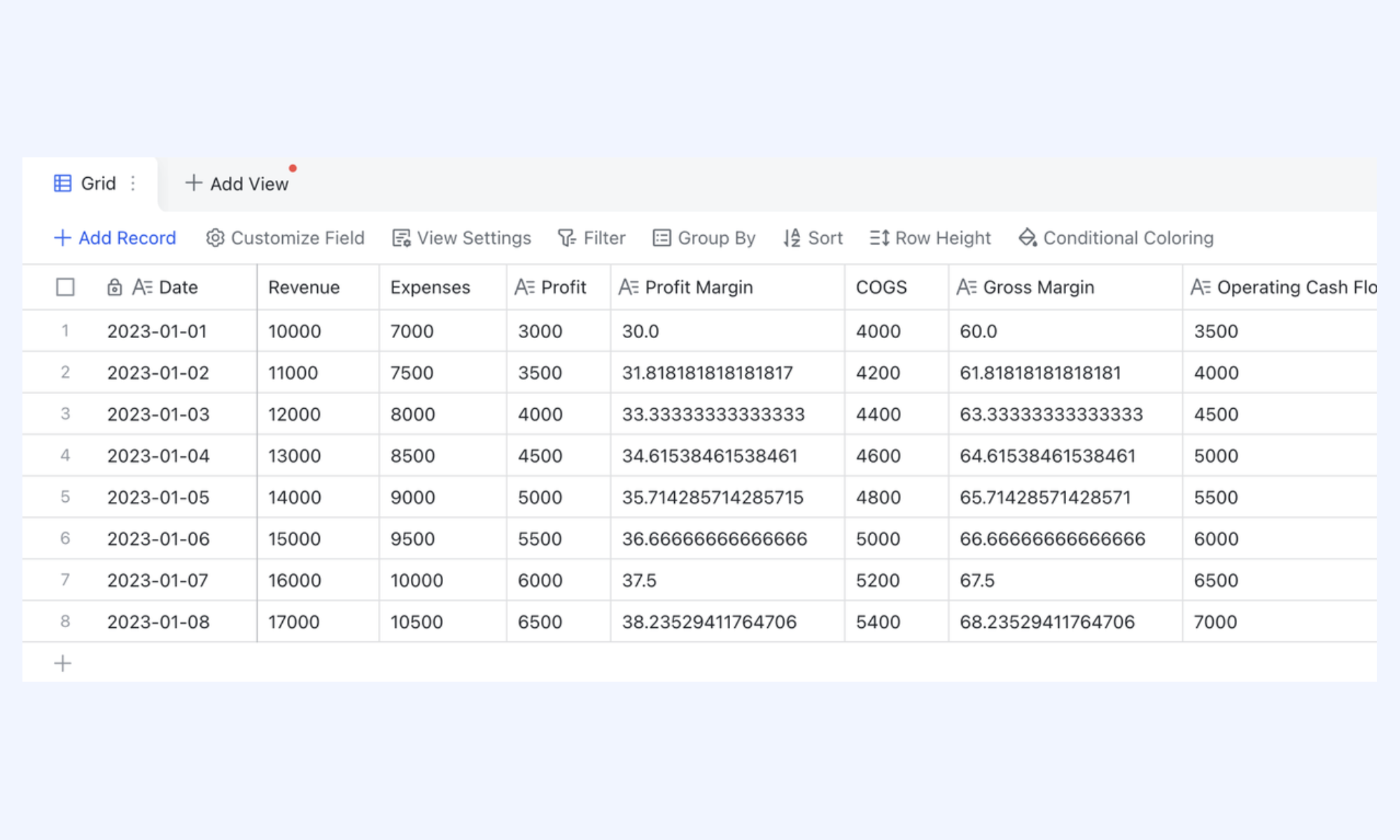Click the text-type icon beside Date
The image size is (1400, 840).
[x=142, y=287]
